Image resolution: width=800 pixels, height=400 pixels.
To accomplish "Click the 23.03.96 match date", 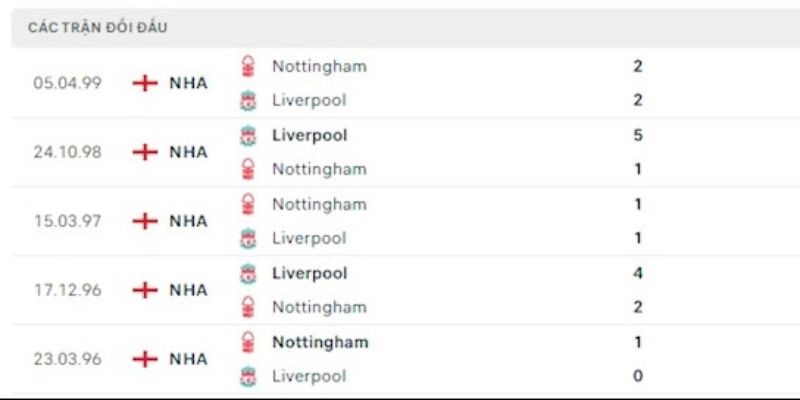I will [67, 359].
